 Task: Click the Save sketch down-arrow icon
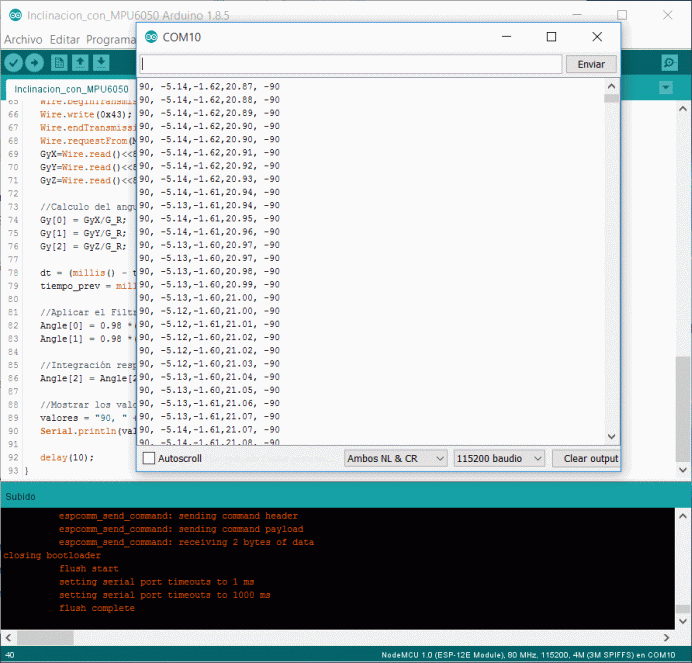102,63
